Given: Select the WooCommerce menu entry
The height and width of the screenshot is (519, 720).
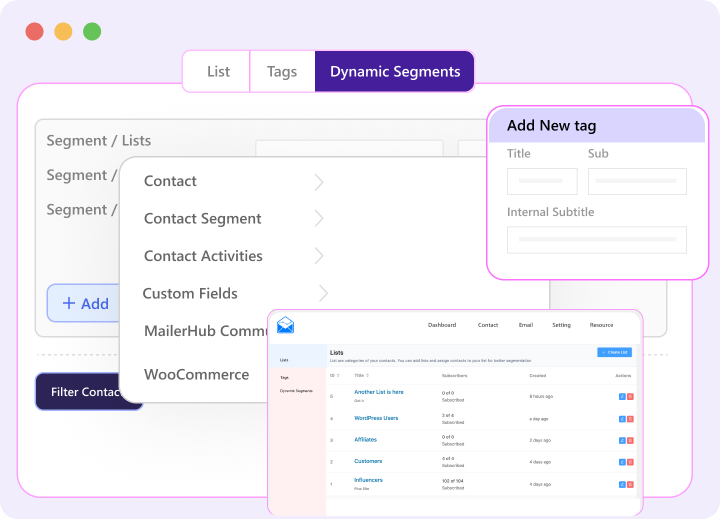Looking at the screenshot, I should click(196, 375).
